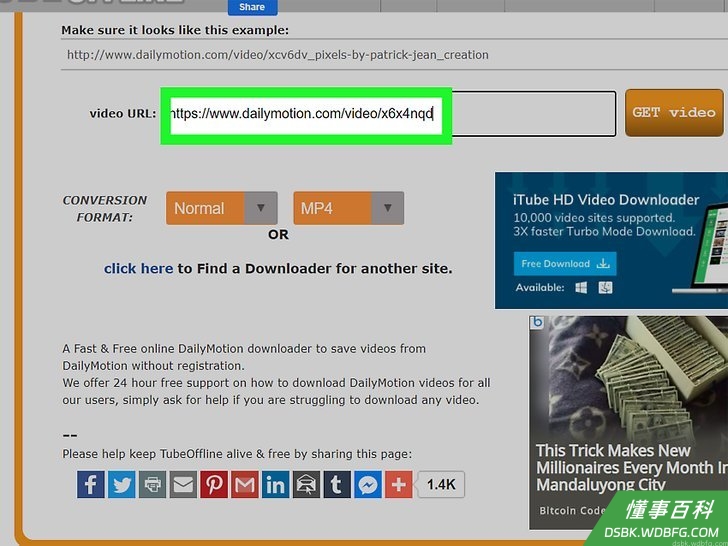This screenshot has width=728, height=546.
Task: Share the page via Gmail icon
Action: [x=245, y=484]
